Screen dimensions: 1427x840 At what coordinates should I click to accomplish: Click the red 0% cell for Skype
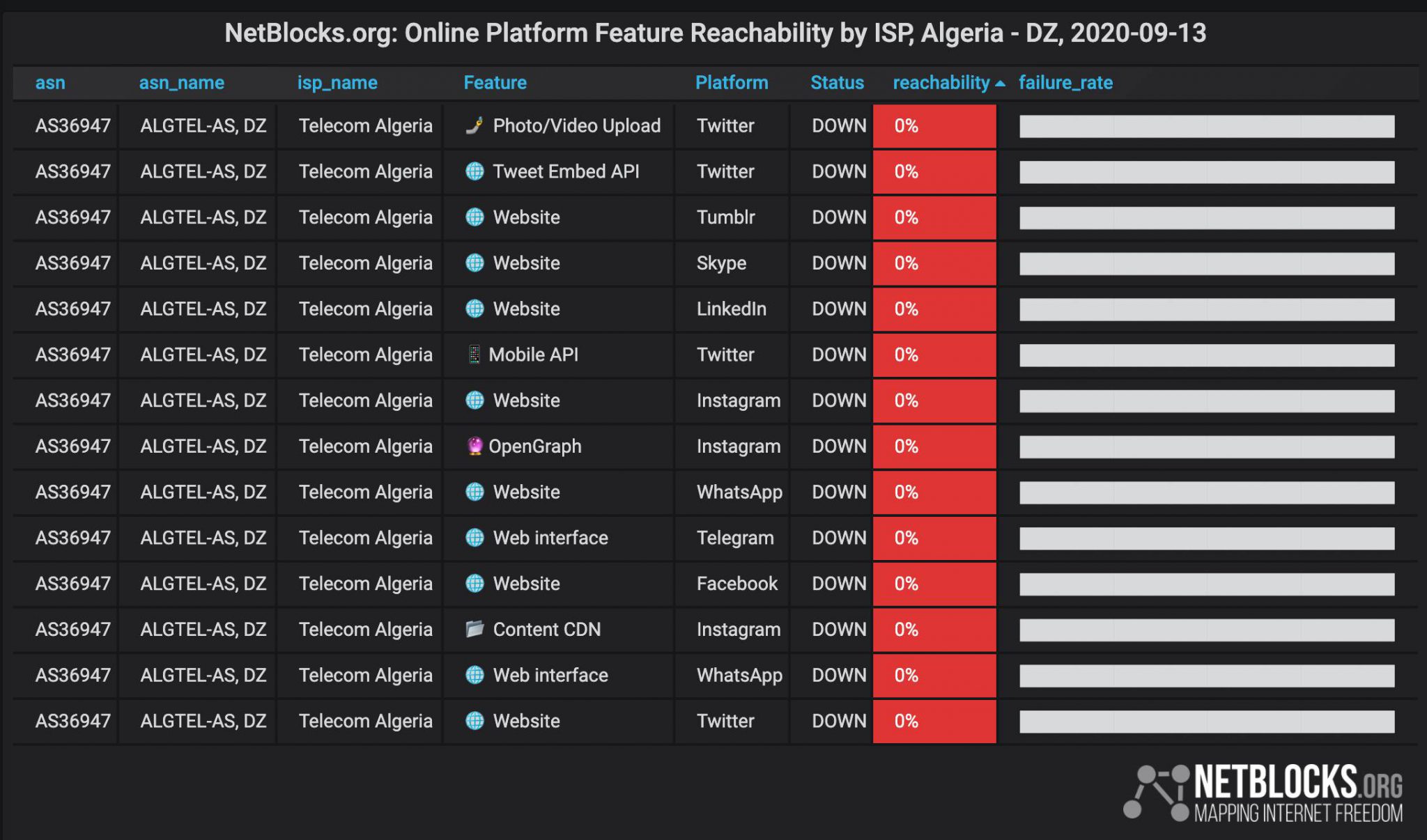pyautogui.click(x=934, y=263)
